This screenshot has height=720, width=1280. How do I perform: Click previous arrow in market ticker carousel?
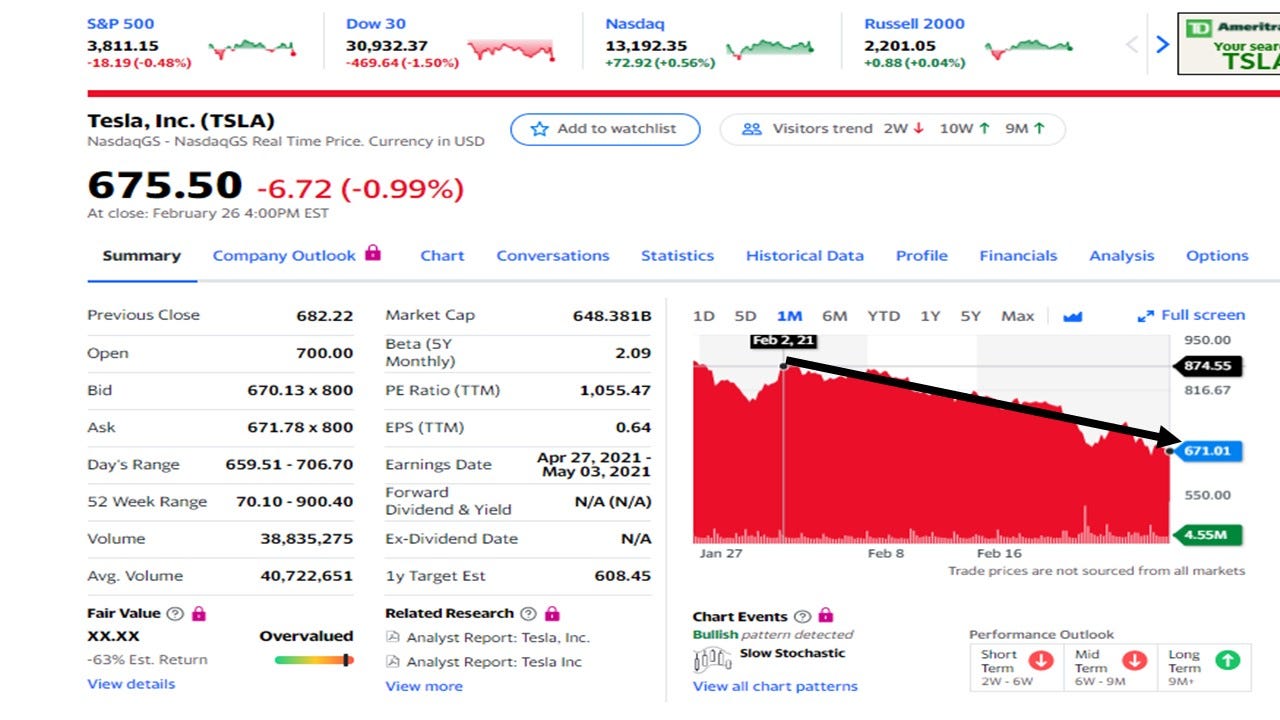point(1132,44)
